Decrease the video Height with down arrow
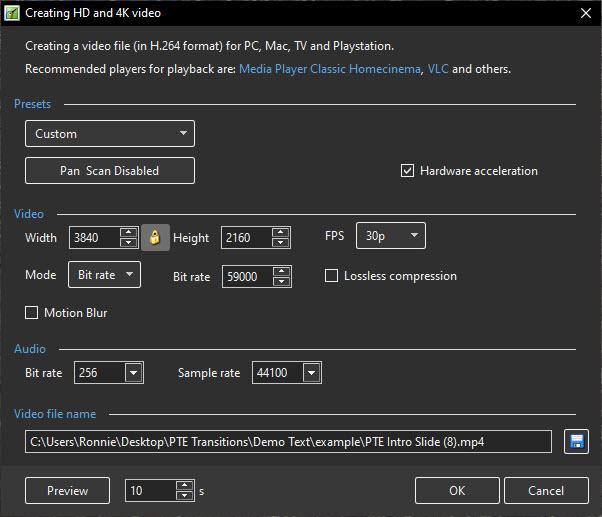 point(280,243)
